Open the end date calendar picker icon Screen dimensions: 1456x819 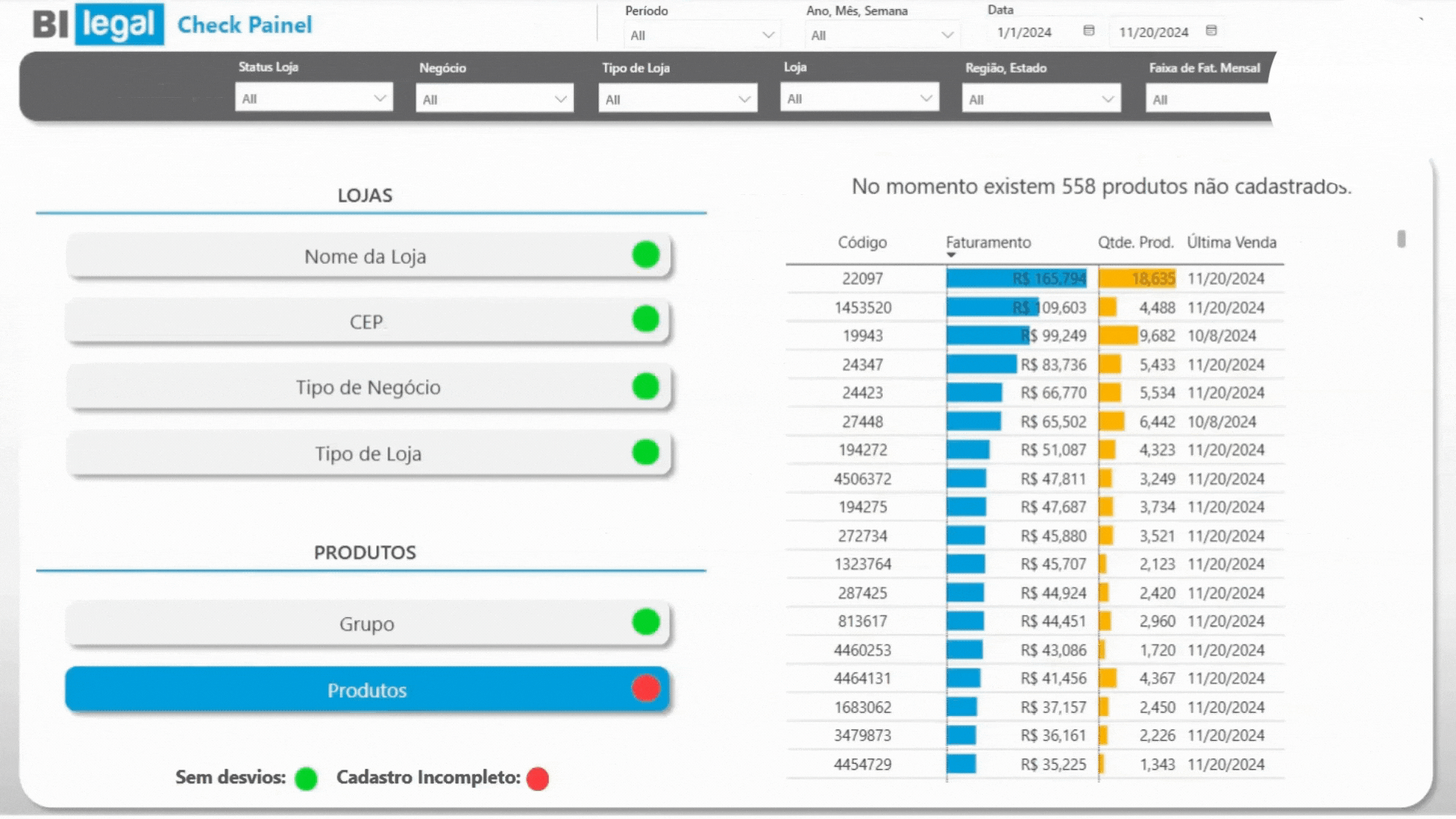[x=1211, y=31]
